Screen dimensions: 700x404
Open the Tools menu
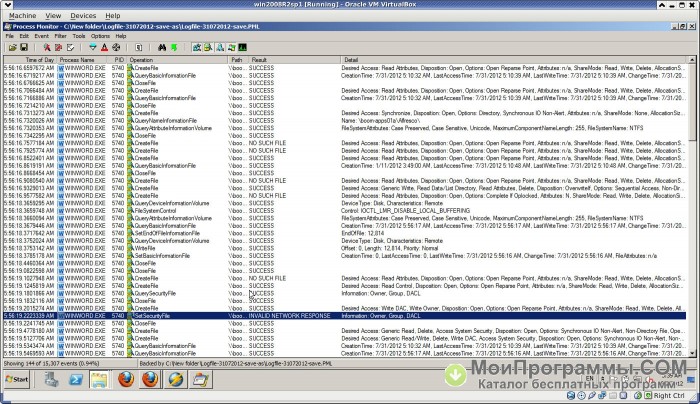(79, 36)
